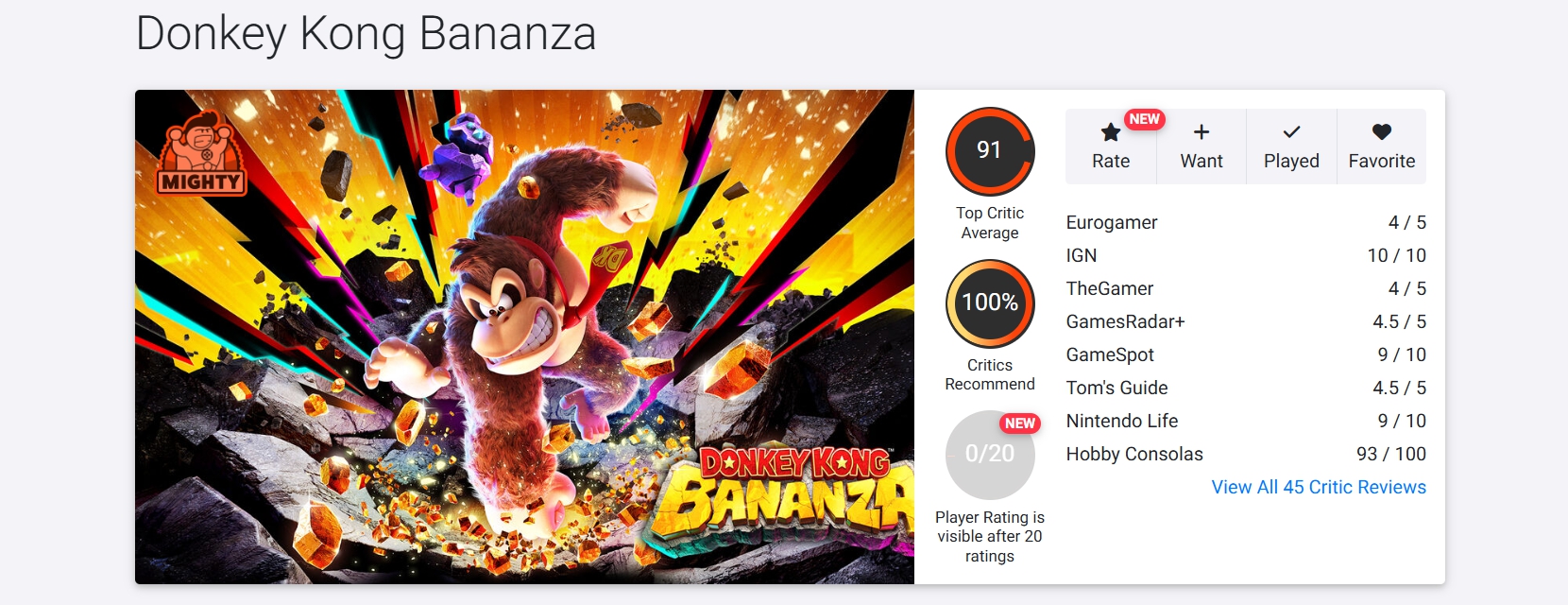Click the 100% Critics Recommend circle
This screenshot has height=605, width=1568.
[x=990, y=303]
